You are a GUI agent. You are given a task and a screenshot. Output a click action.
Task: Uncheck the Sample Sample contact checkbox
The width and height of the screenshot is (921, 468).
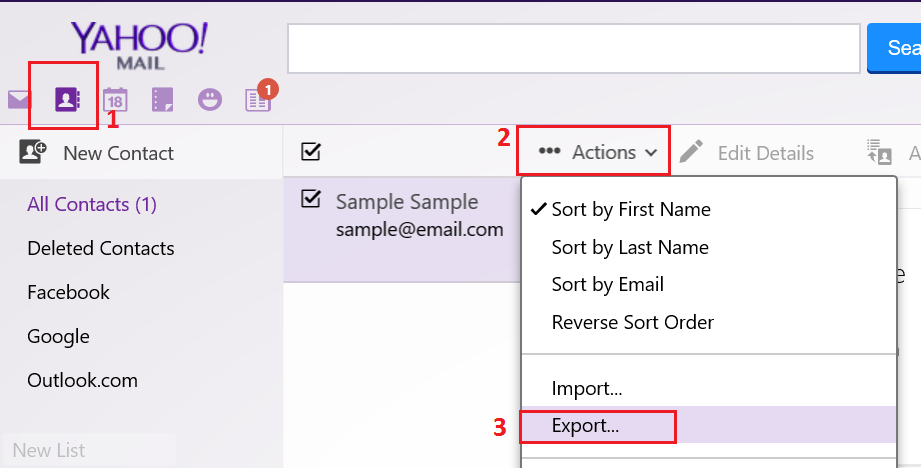coord(311,198)
